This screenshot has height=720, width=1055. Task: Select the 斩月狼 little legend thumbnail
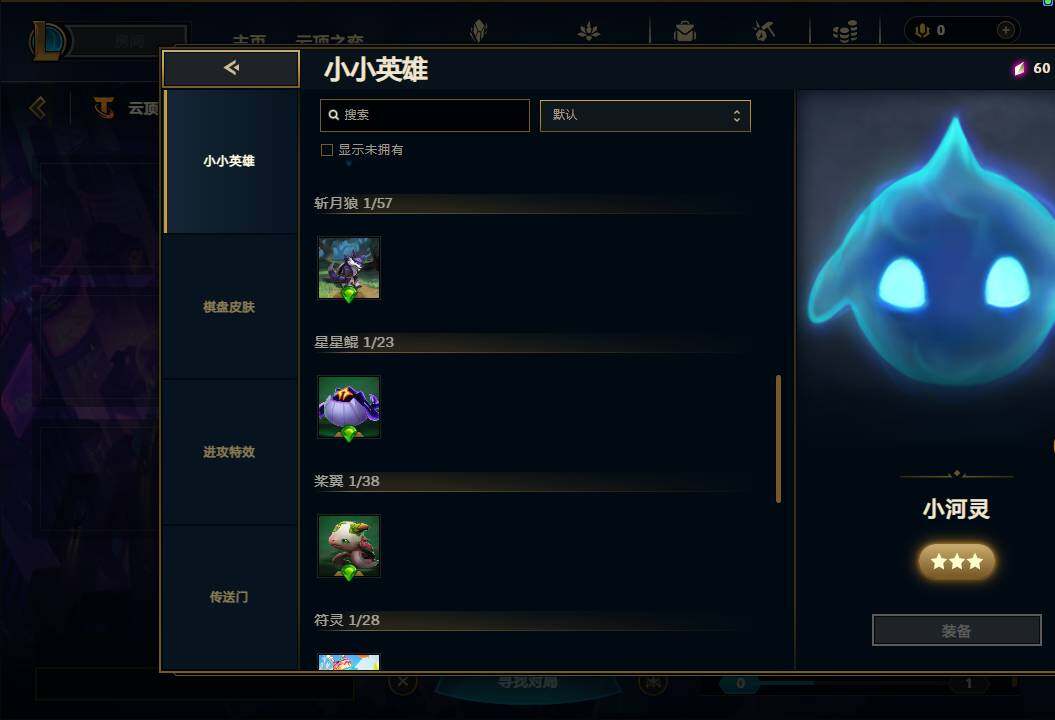349,268
